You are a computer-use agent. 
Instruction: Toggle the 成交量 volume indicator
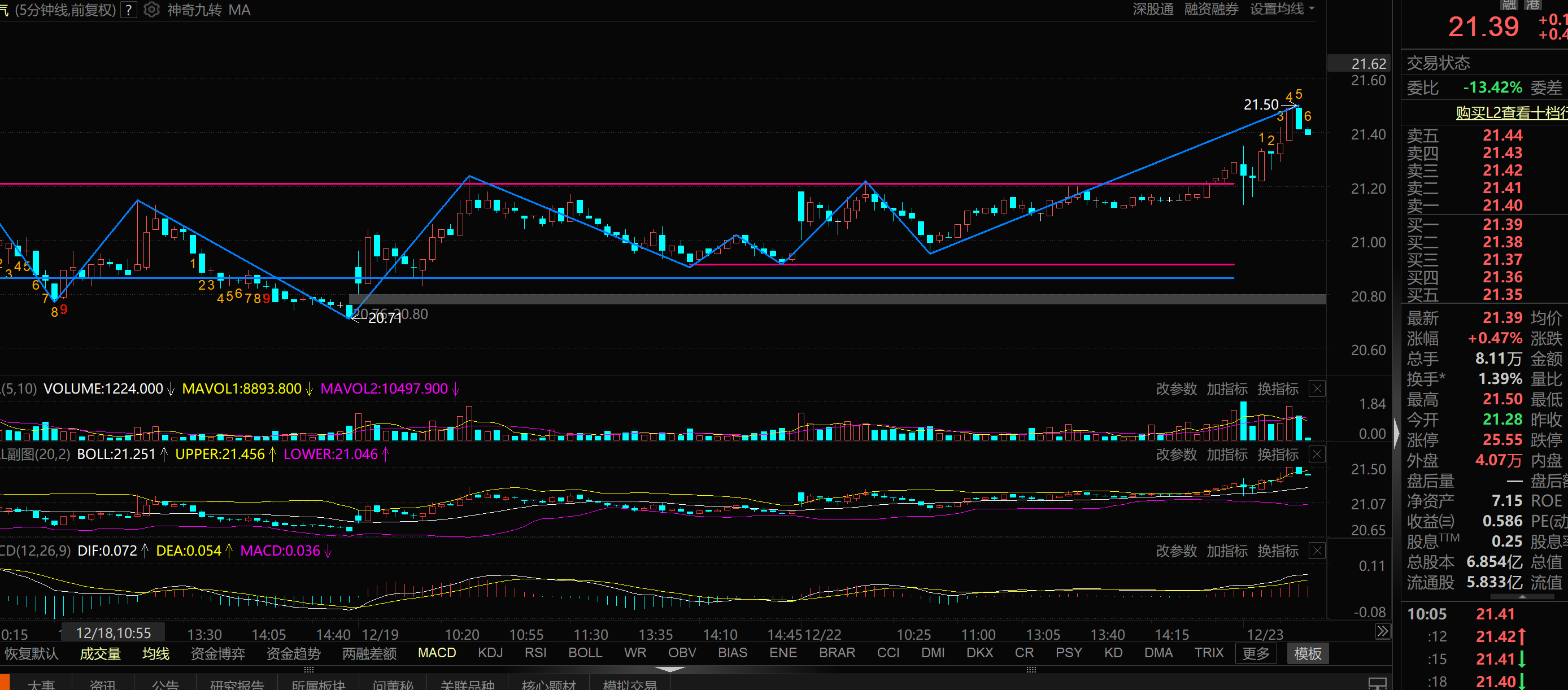click(x=101, y=653)
